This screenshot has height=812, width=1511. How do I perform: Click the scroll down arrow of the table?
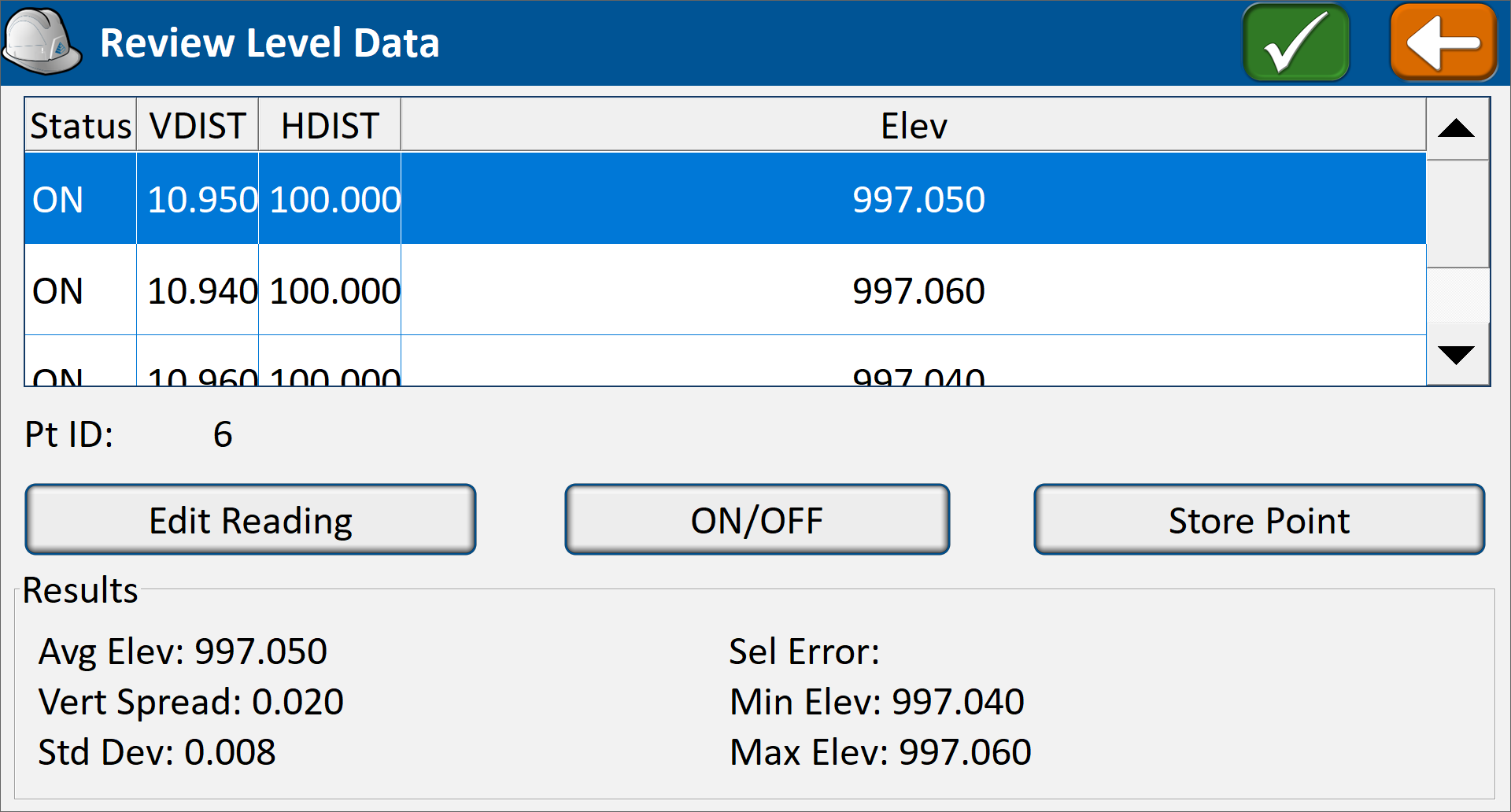(x=1457, y=354)
